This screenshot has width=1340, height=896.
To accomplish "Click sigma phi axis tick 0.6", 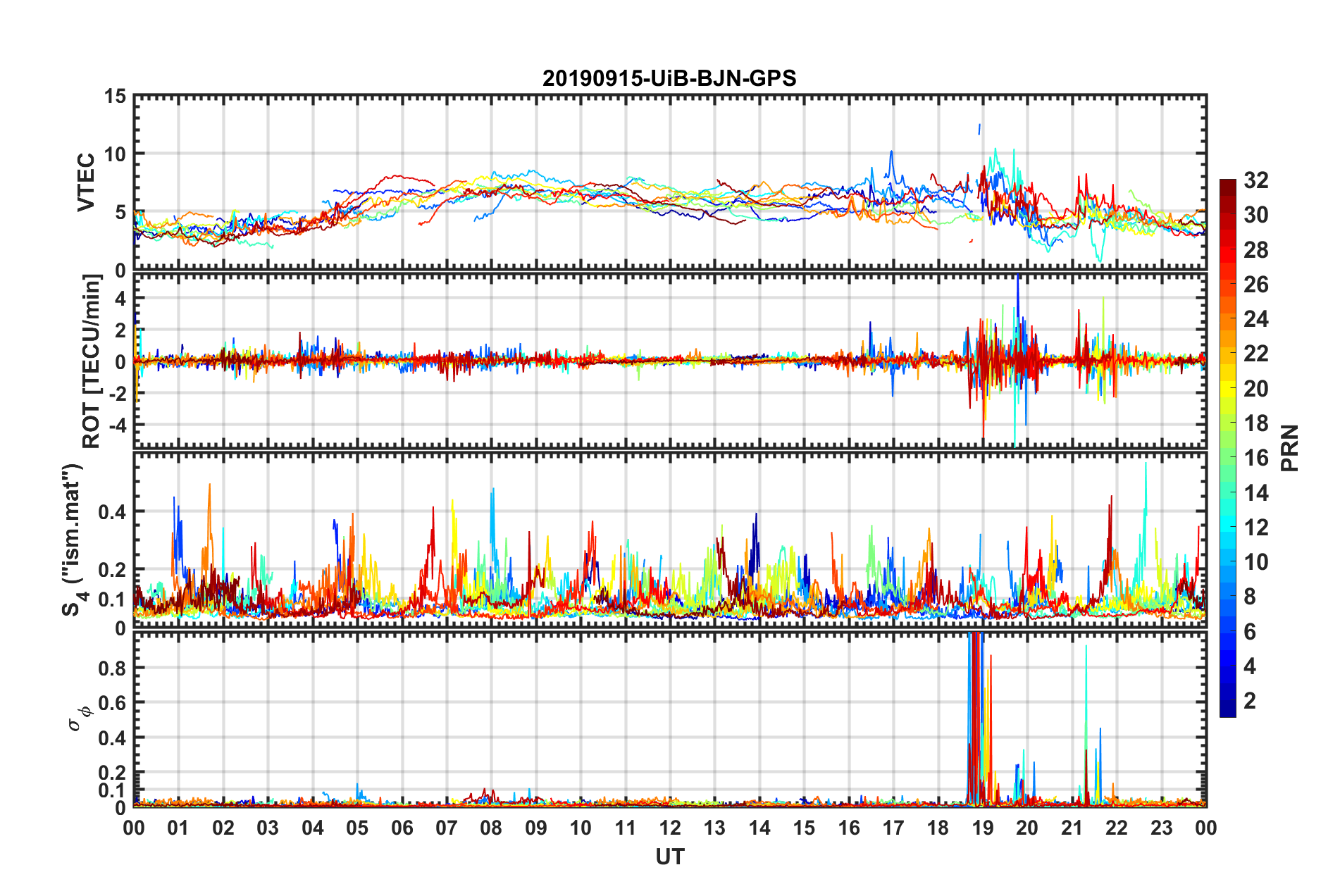I will [x=112, y=703].
